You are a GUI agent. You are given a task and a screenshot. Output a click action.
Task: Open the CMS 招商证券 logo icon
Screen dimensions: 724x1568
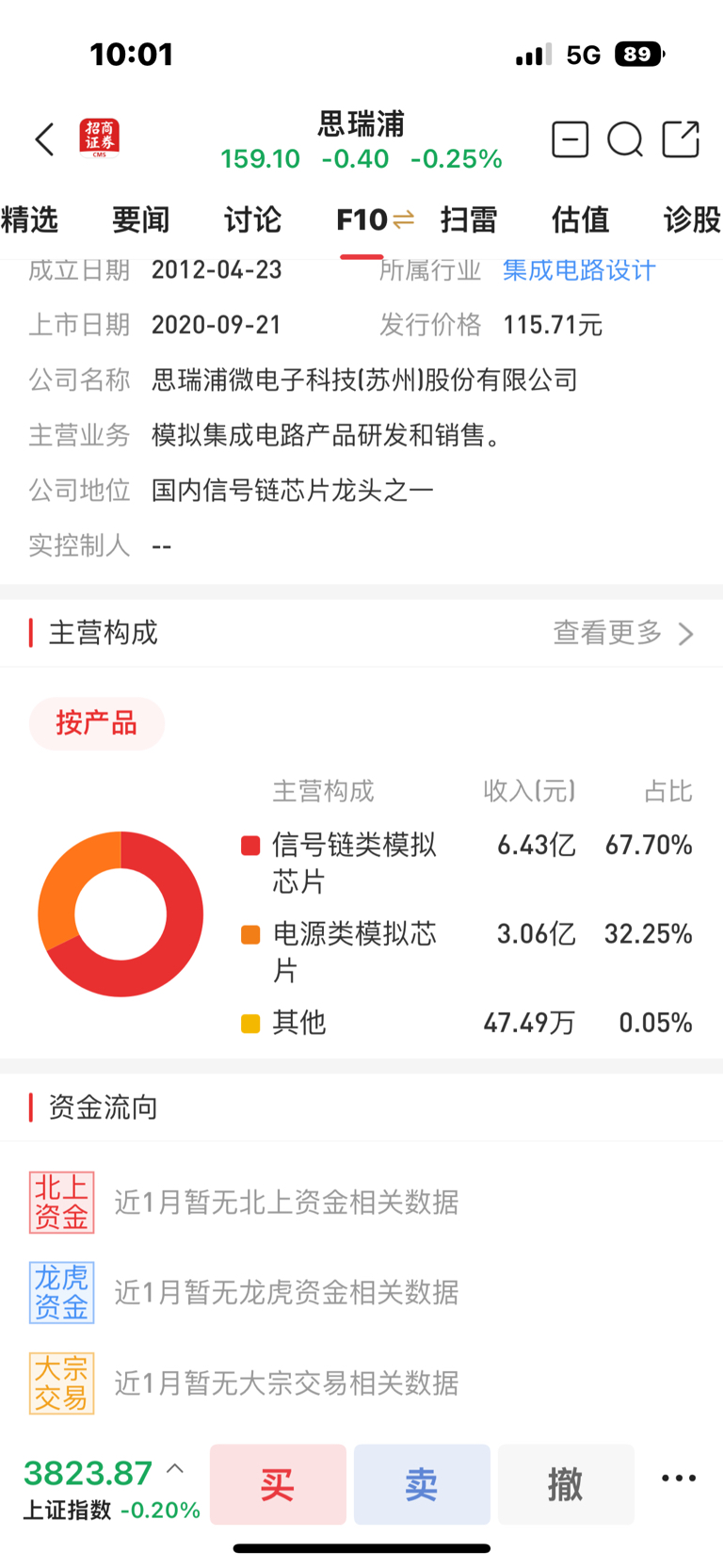(x=100, y=138)
